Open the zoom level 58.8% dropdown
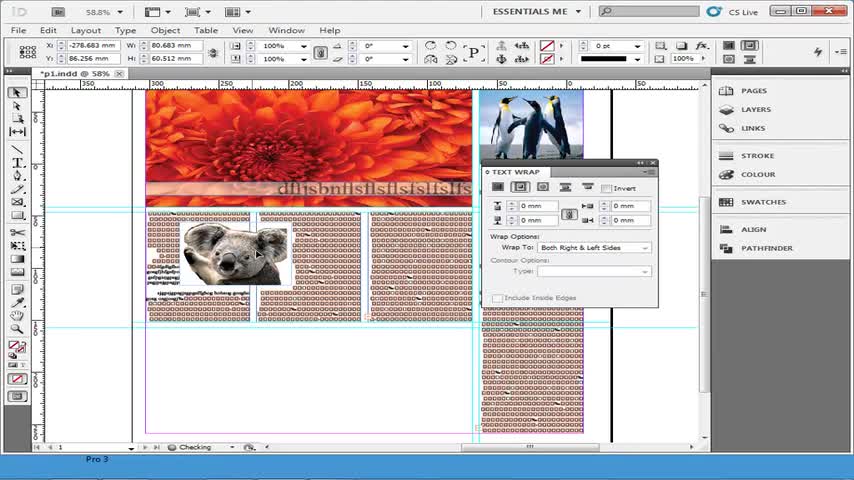The image size is (854, 480). [120, 12]
